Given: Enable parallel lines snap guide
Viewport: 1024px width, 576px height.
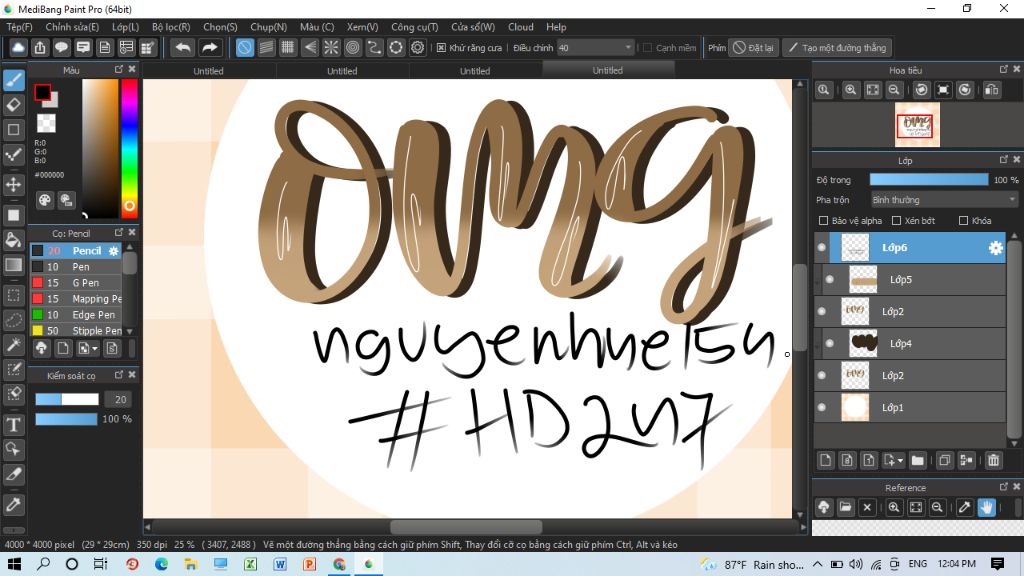Looking at the screenshot, I should 266,48.
